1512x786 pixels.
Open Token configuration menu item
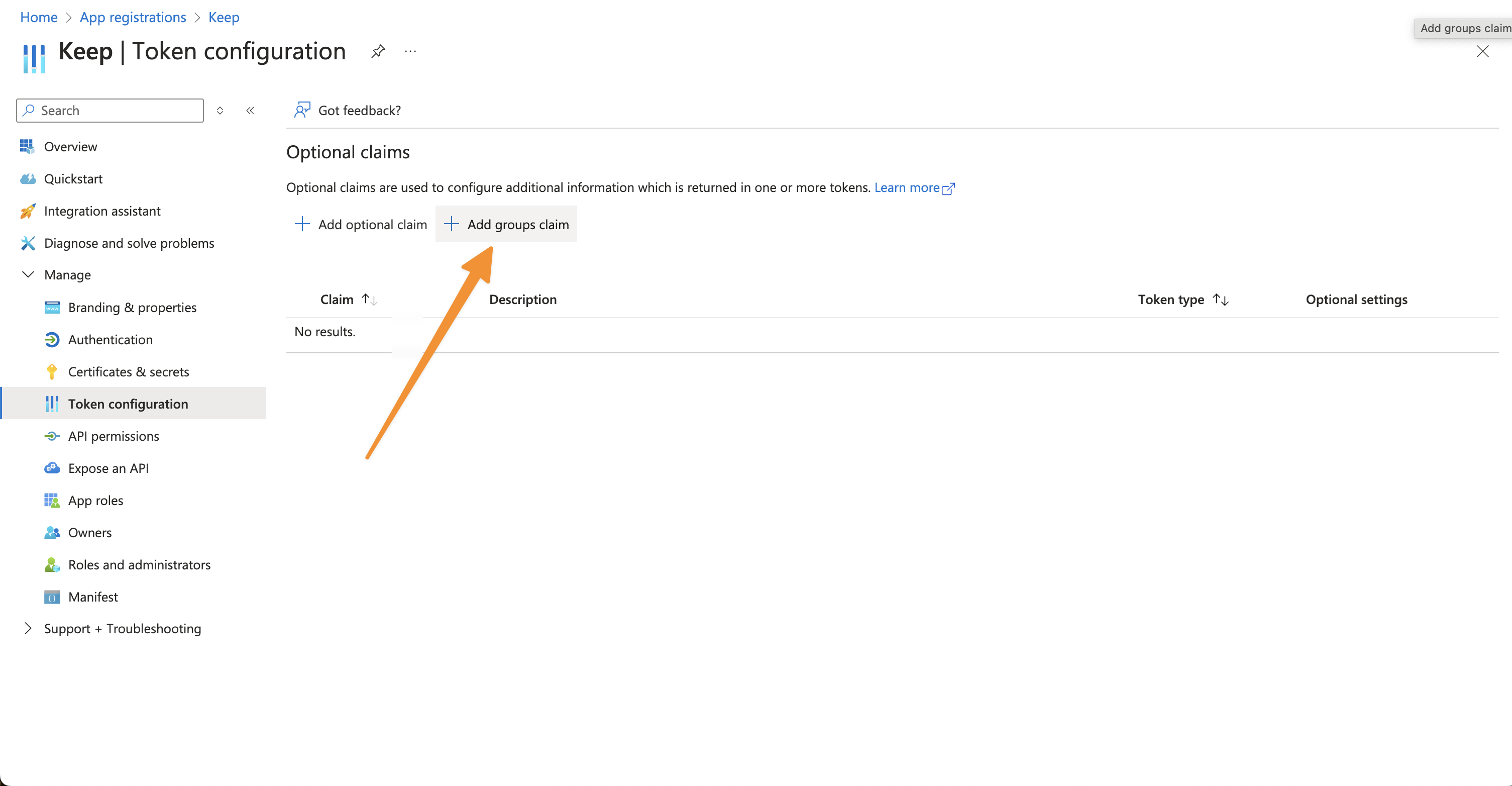(134, 404)
